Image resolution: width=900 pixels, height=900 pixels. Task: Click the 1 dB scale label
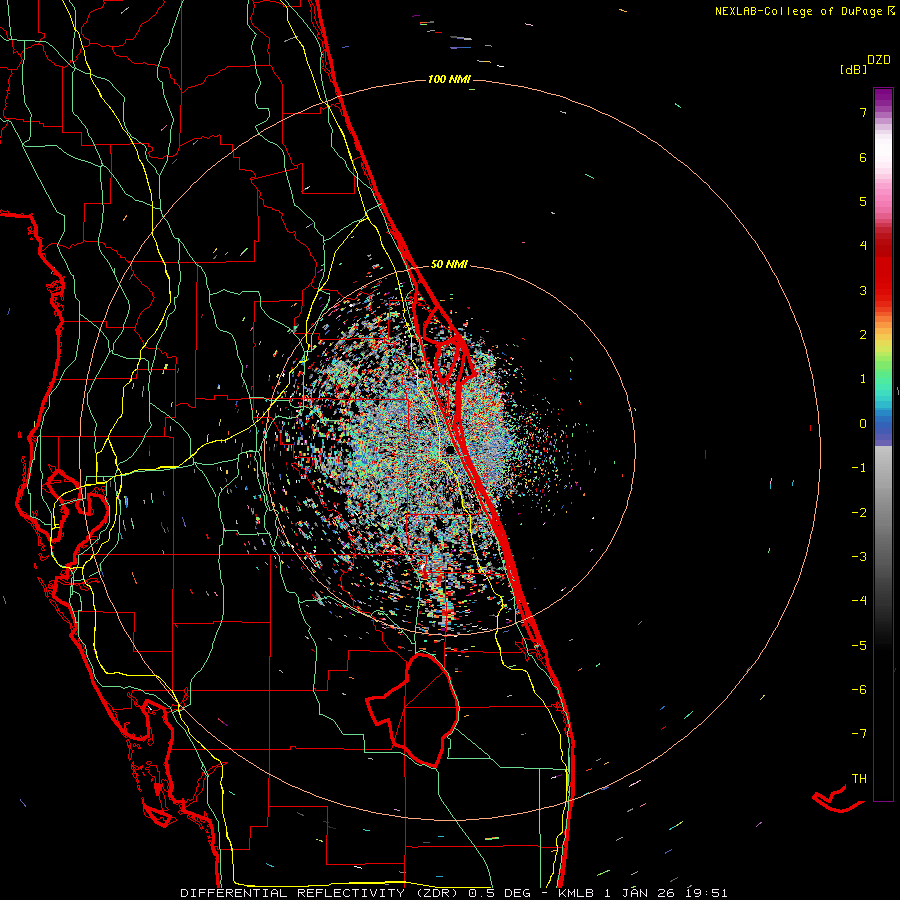[863, 379]
